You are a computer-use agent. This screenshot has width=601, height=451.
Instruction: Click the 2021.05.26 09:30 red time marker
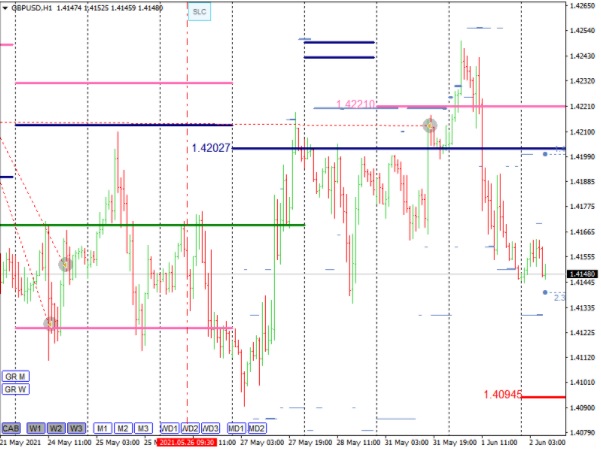pyautogui.click(x=187, y=443)
